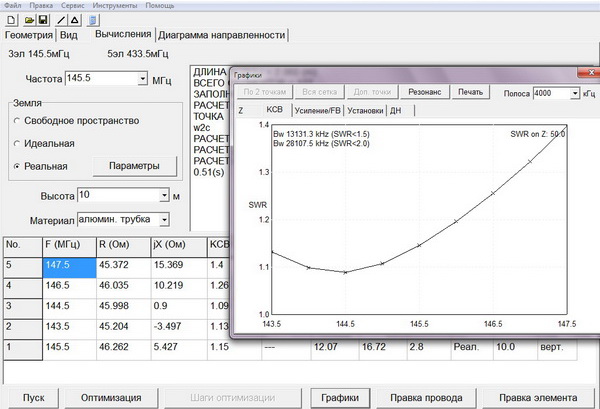The image size is (600, 409).
Task: Click the New file toolbar icon
Action: click(12, 20)
